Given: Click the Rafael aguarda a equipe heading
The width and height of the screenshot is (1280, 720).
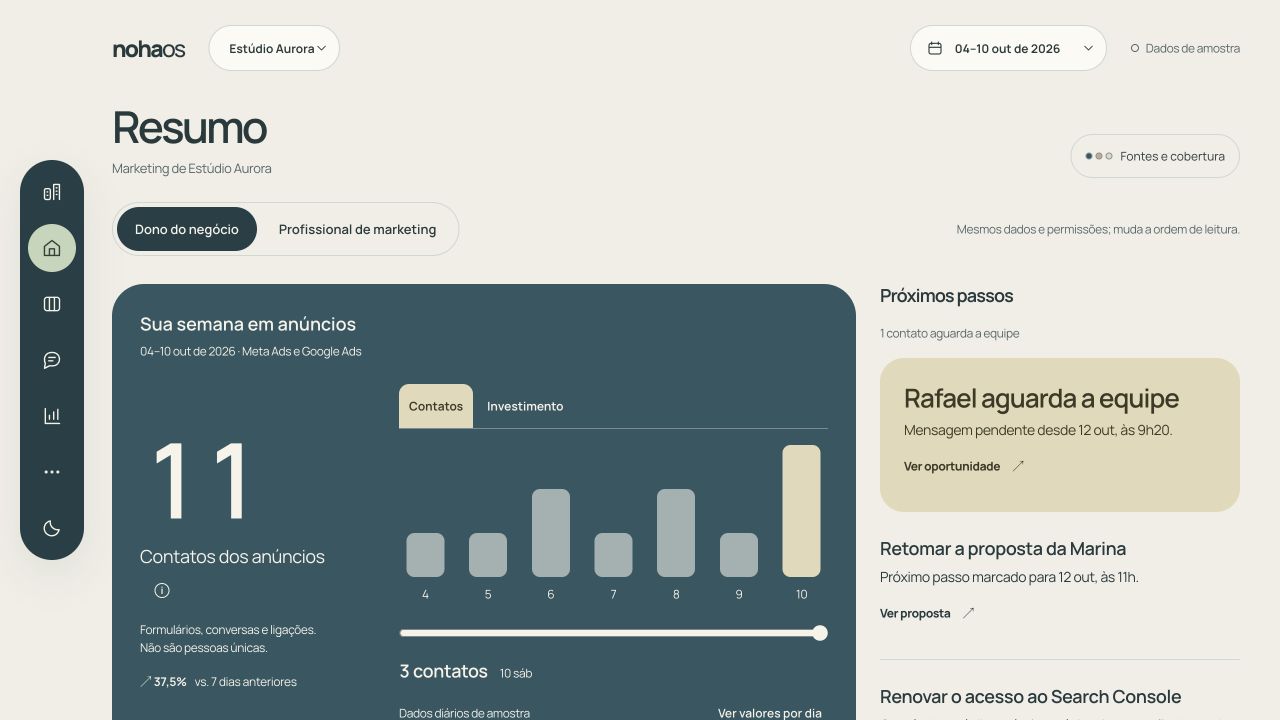Looking at the screenshot, I should click(1041, 399).
